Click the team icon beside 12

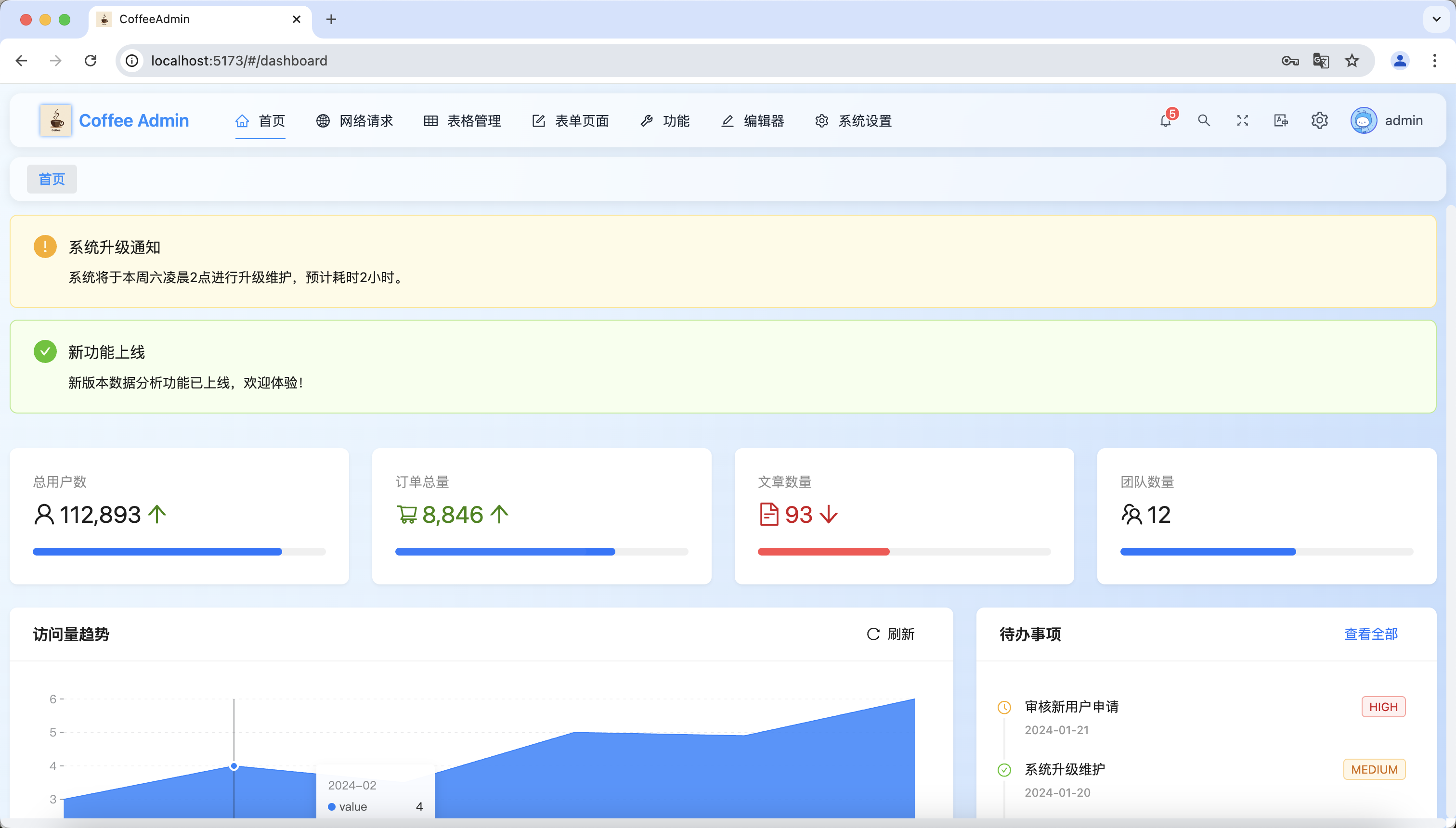[x=1131, y=515]
